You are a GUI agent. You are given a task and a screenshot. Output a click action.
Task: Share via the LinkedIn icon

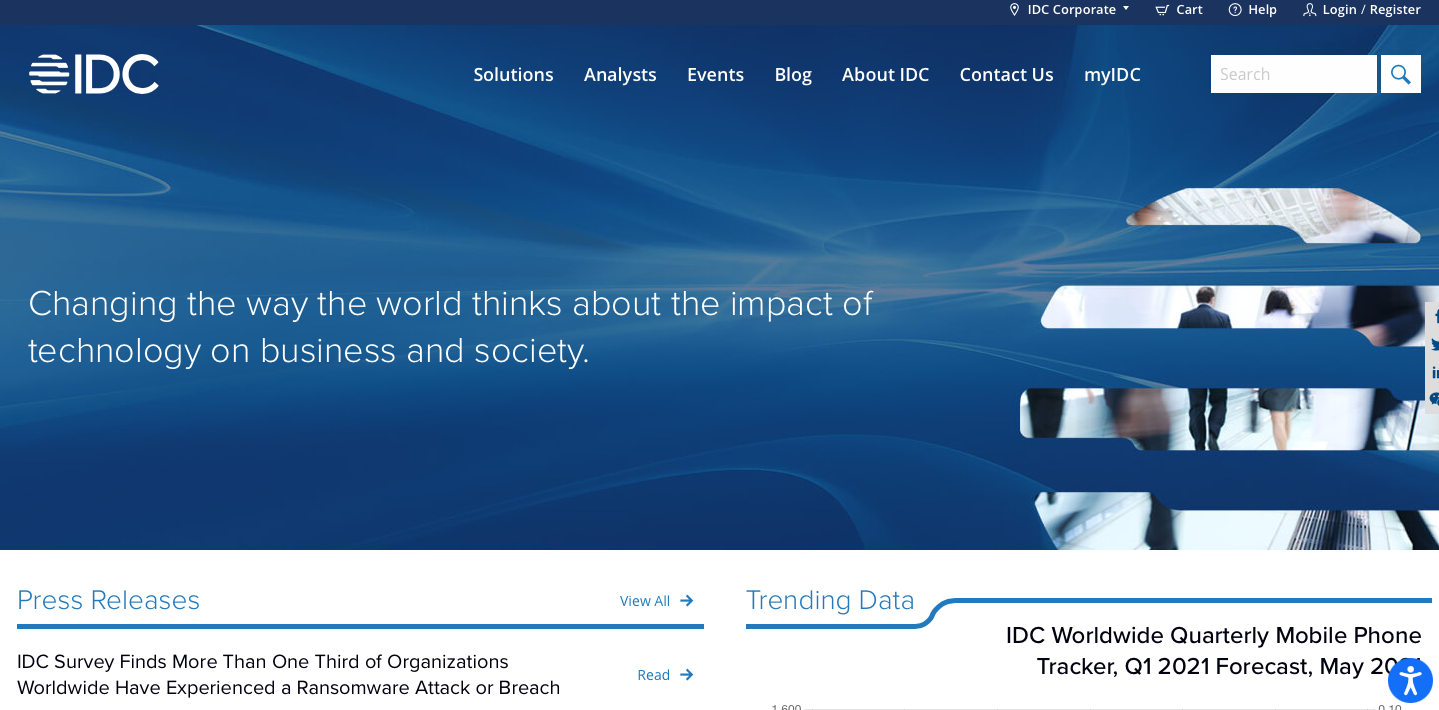[1434, 373]
